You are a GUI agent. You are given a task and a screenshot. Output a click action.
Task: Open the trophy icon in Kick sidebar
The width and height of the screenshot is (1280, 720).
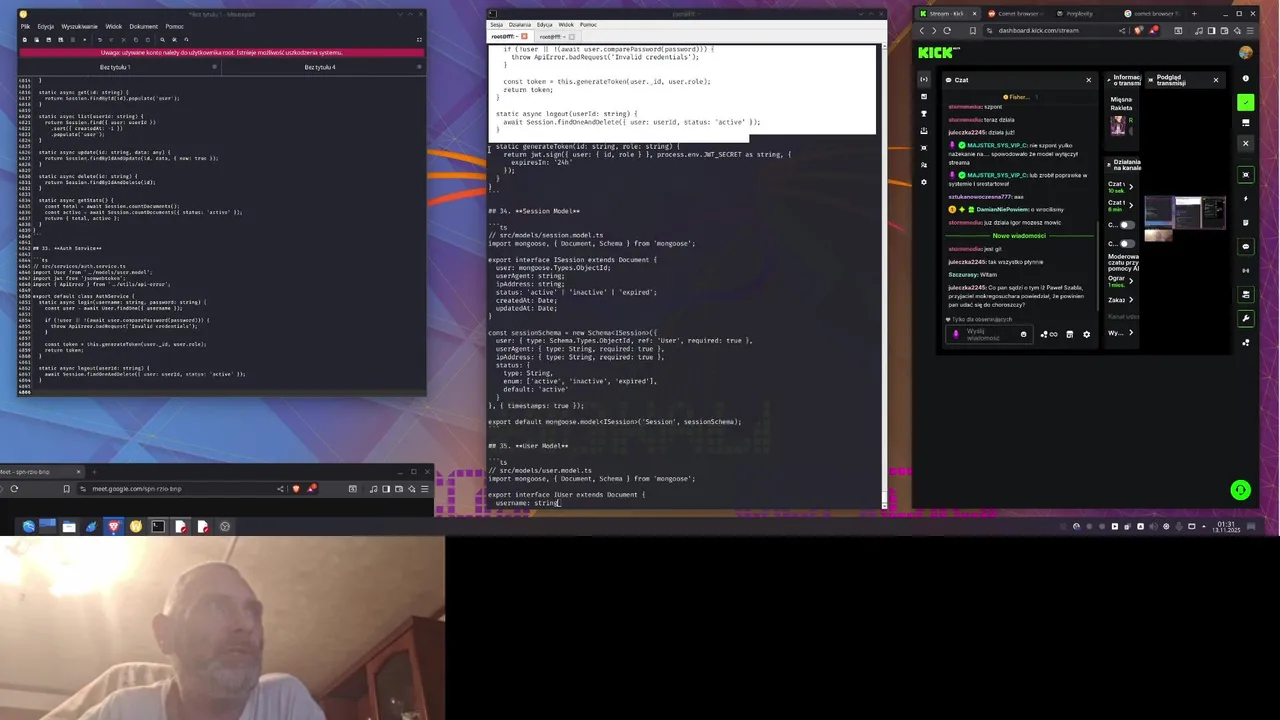point(924,113)
